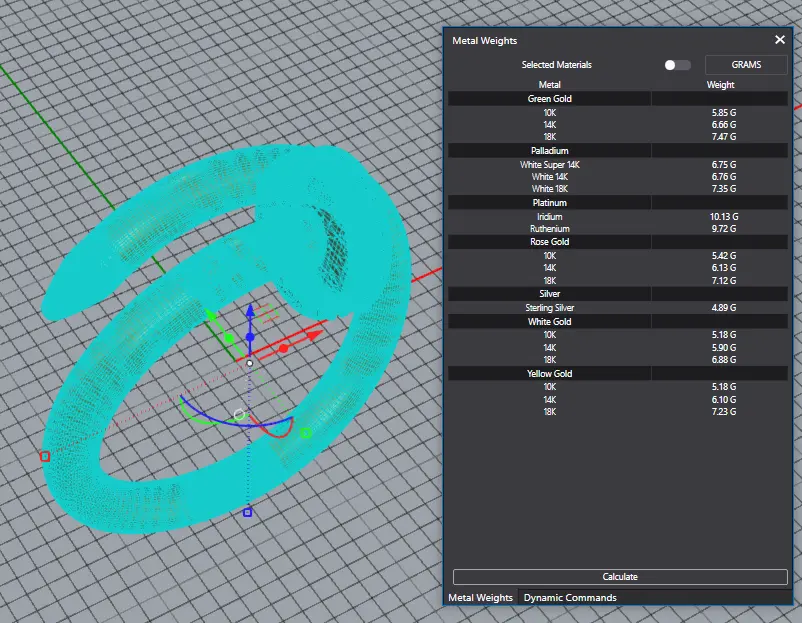Collapse the Green Gold metal group
Viewport: 802px width, 623px height.
pos(550,99)
